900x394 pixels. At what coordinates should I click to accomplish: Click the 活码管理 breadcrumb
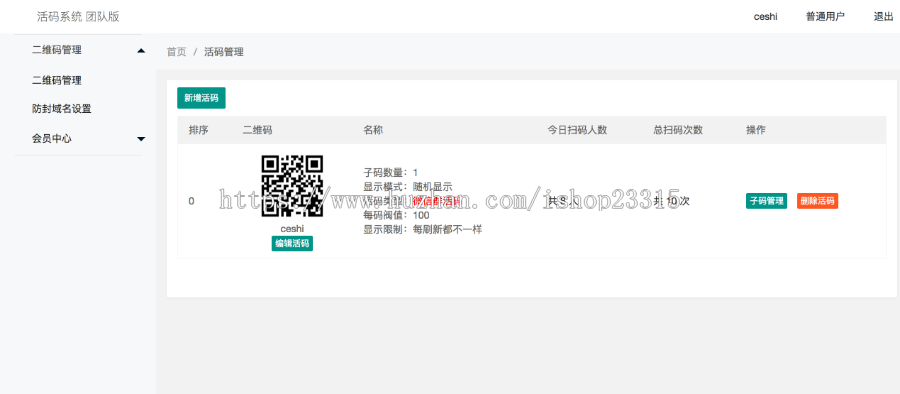(224, 52)
